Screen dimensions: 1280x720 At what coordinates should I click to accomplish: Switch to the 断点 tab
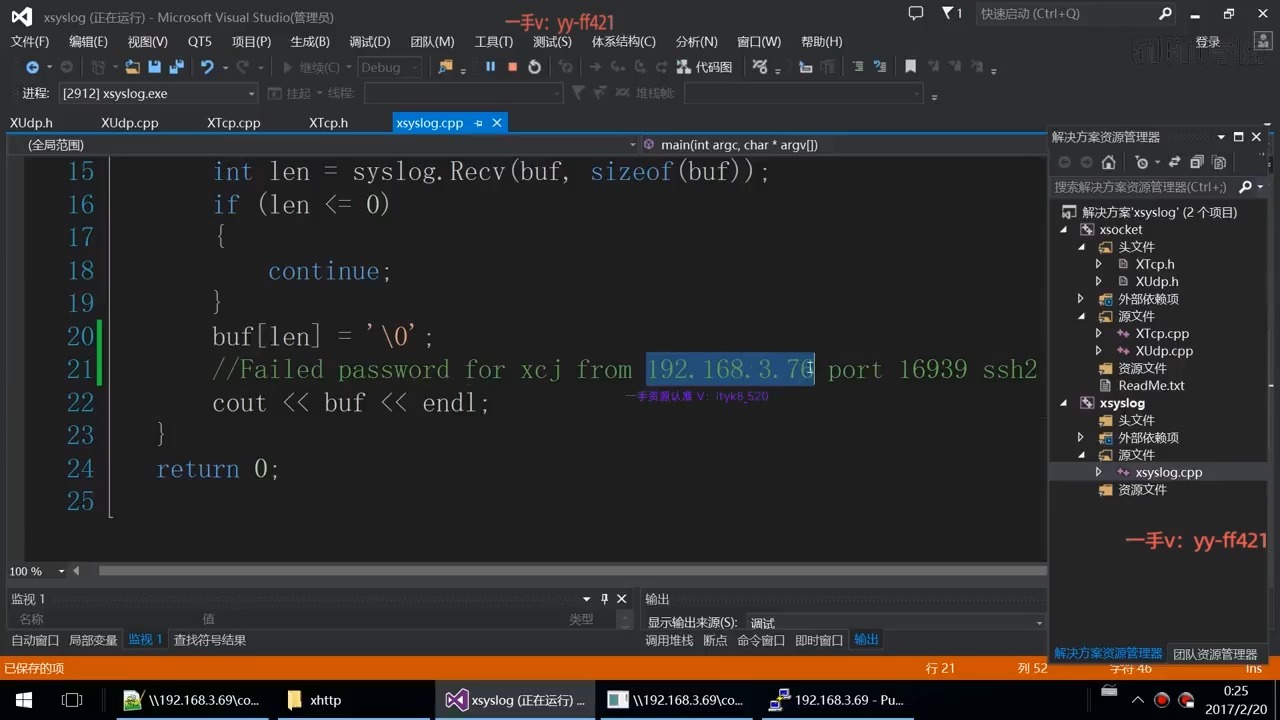(715, 640)
